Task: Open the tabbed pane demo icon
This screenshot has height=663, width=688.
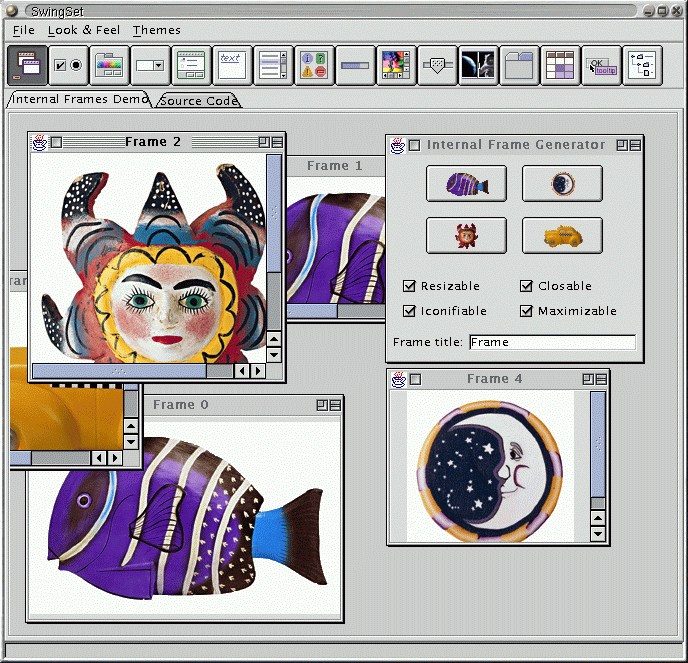Action: pyautogui.click(x=519, y=65)
